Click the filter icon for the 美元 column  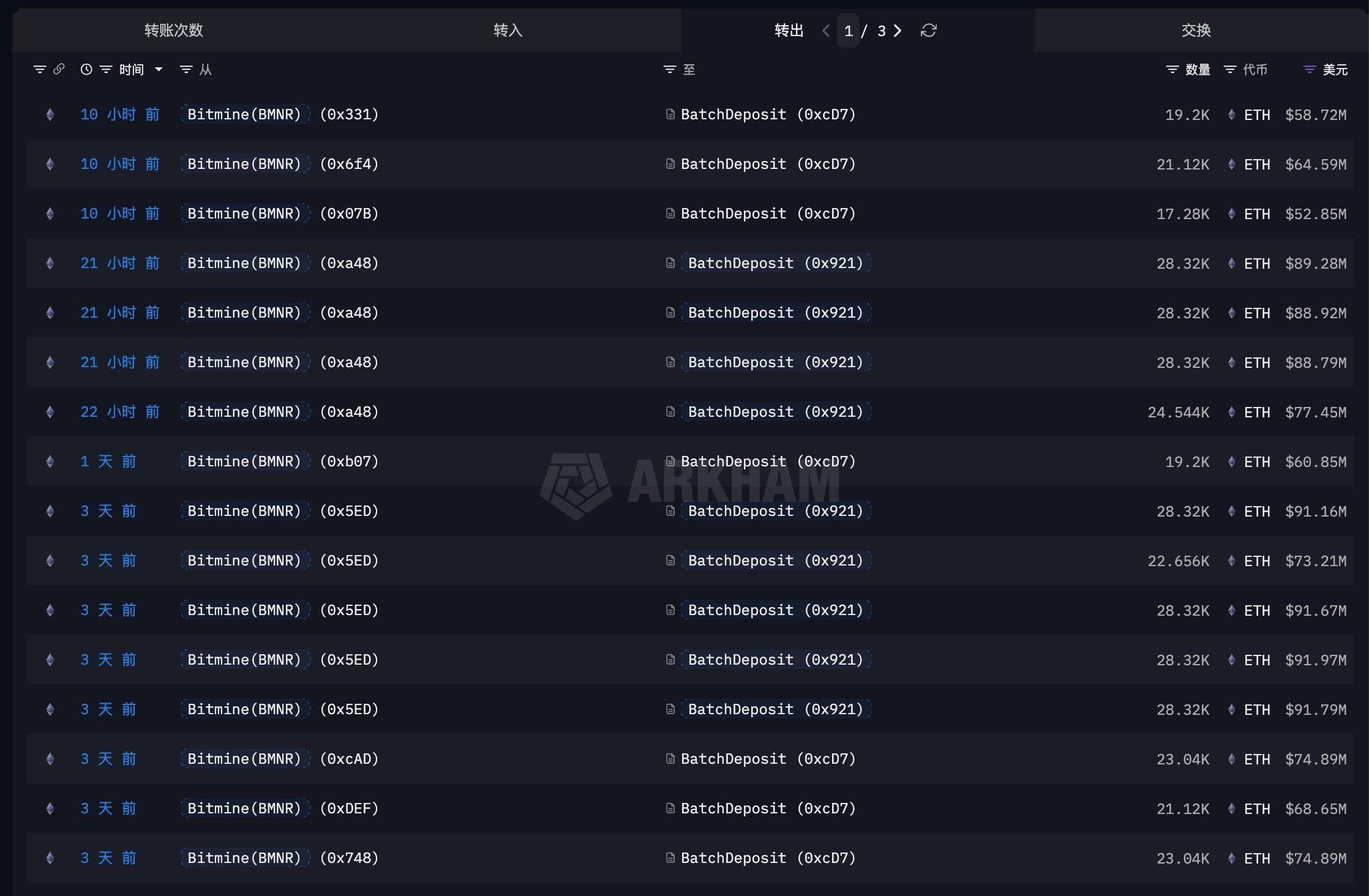1308,69
